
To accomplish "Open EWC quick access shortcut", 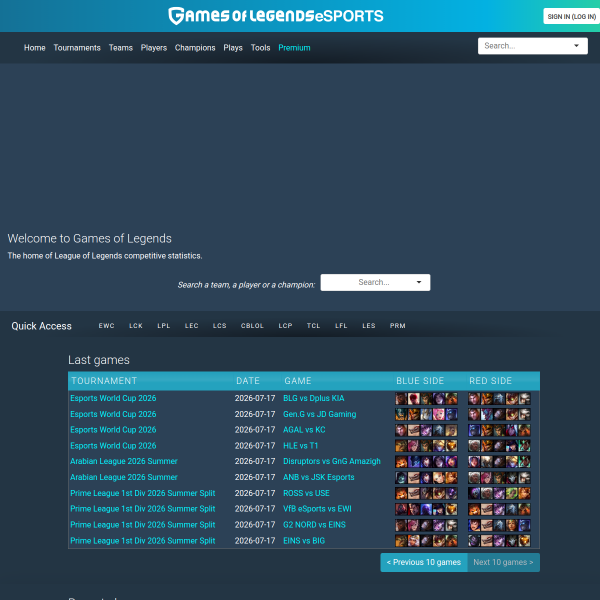I will click(x=106, y=326).
